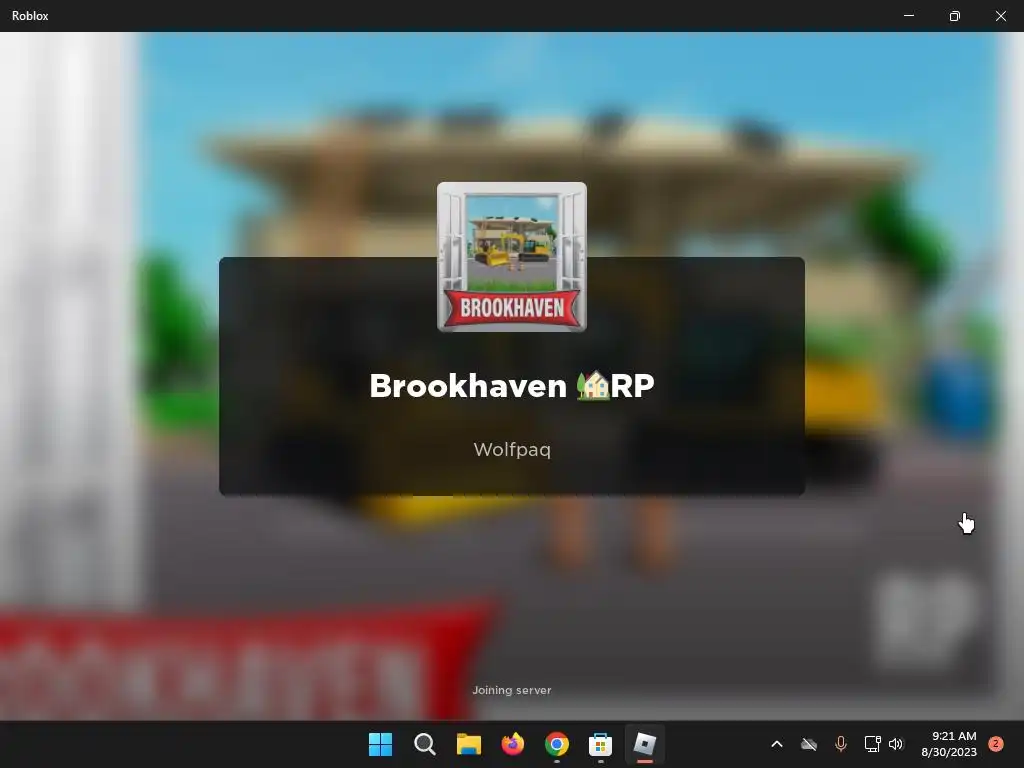Screen dimensions: 1024x768
Task: Click the Brookhaven RP title
Action: click(x=512, y=385)
